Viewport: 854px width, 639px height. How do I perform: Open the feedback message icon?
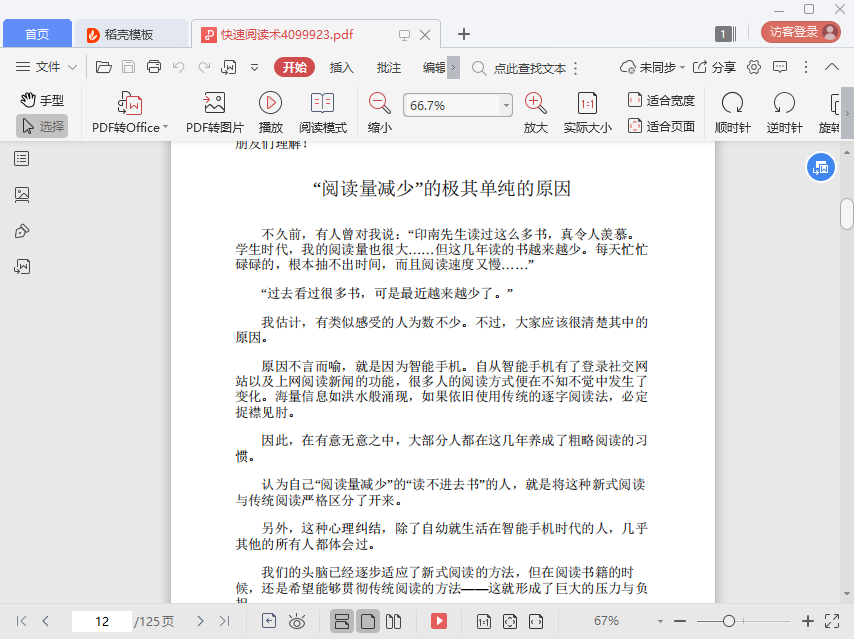click(x=780, y=68)
